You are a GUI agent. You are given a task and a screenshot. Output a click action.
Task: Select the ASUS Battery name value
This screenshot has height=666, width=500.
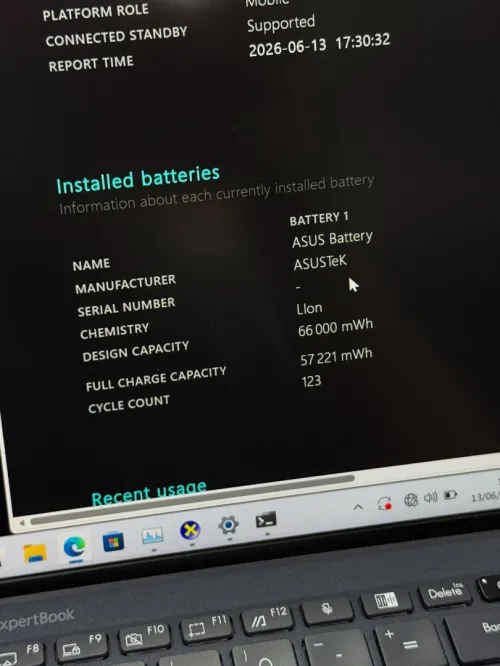pos(332,239)
